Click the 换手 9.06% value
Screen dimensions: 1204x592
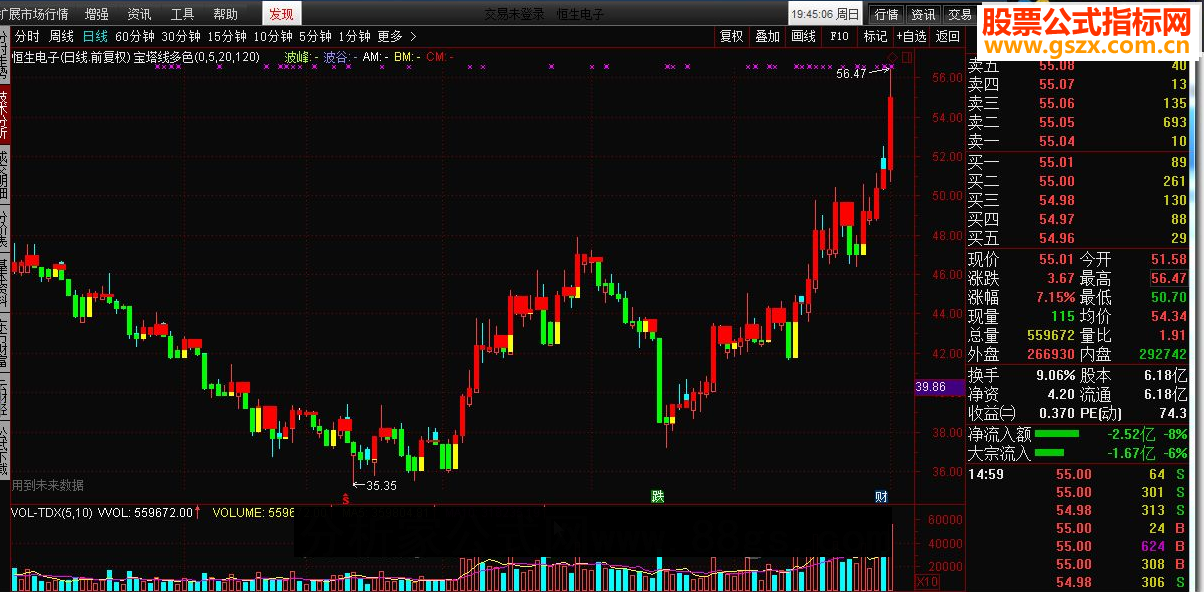[x=1054, y=375]
